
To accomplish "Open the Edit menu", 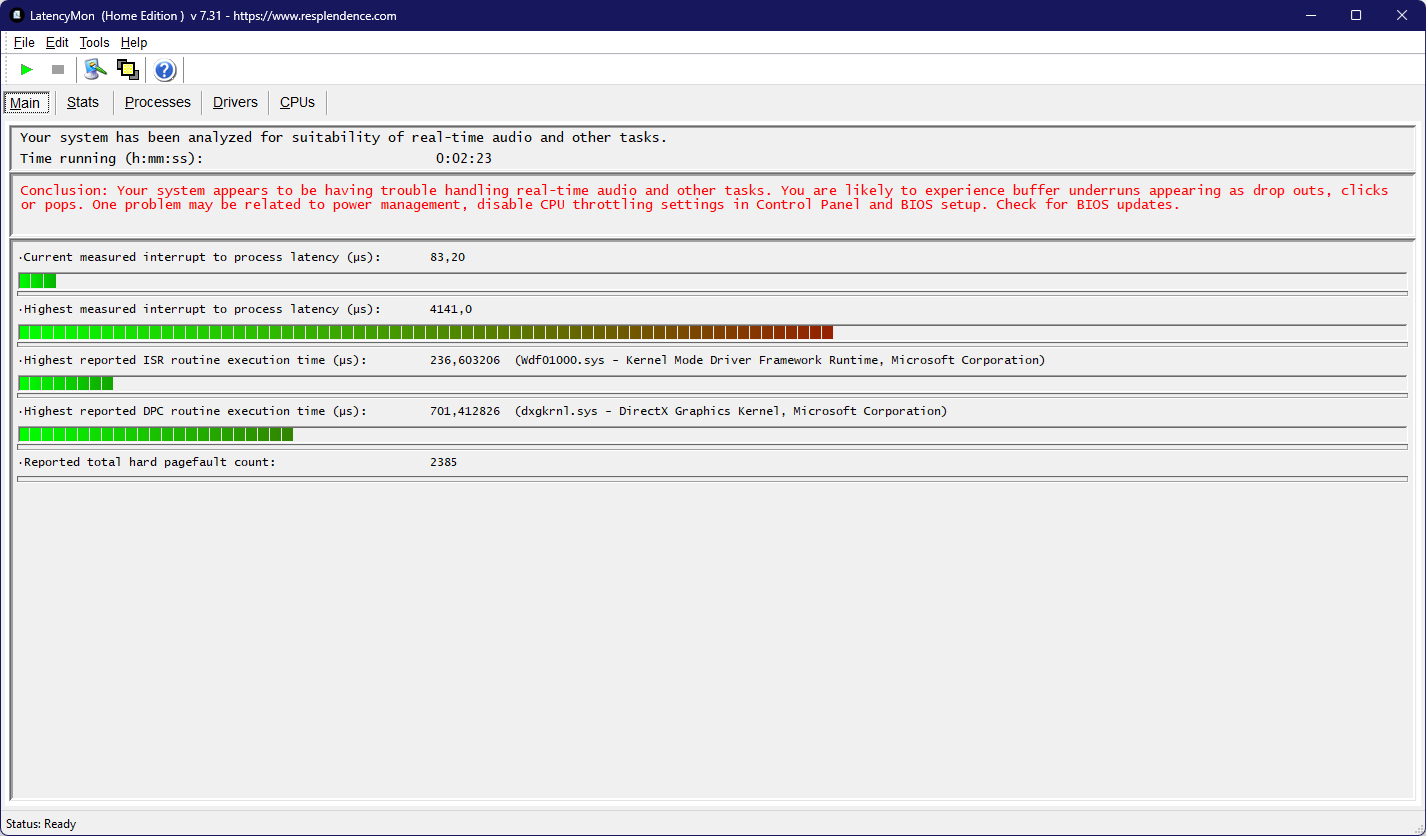I will point(57,43).
